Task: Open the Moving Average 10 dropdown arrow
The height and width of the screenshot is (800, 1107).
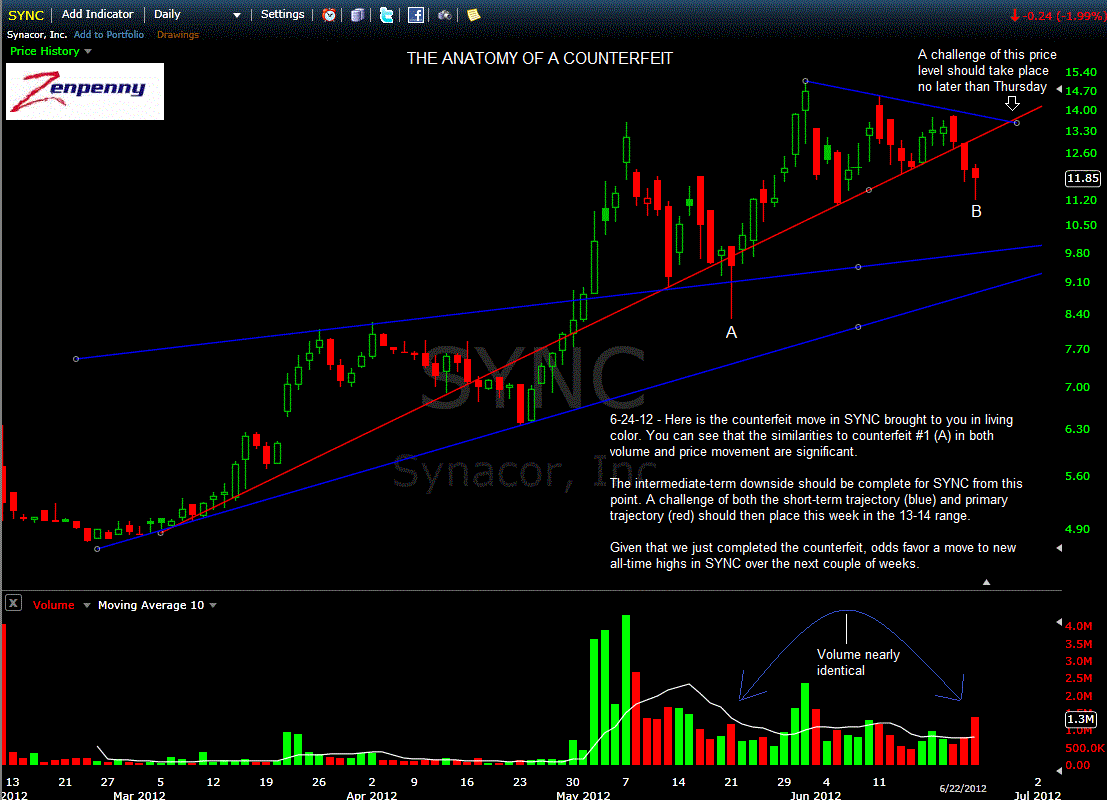Action: [x=213, y=605]
